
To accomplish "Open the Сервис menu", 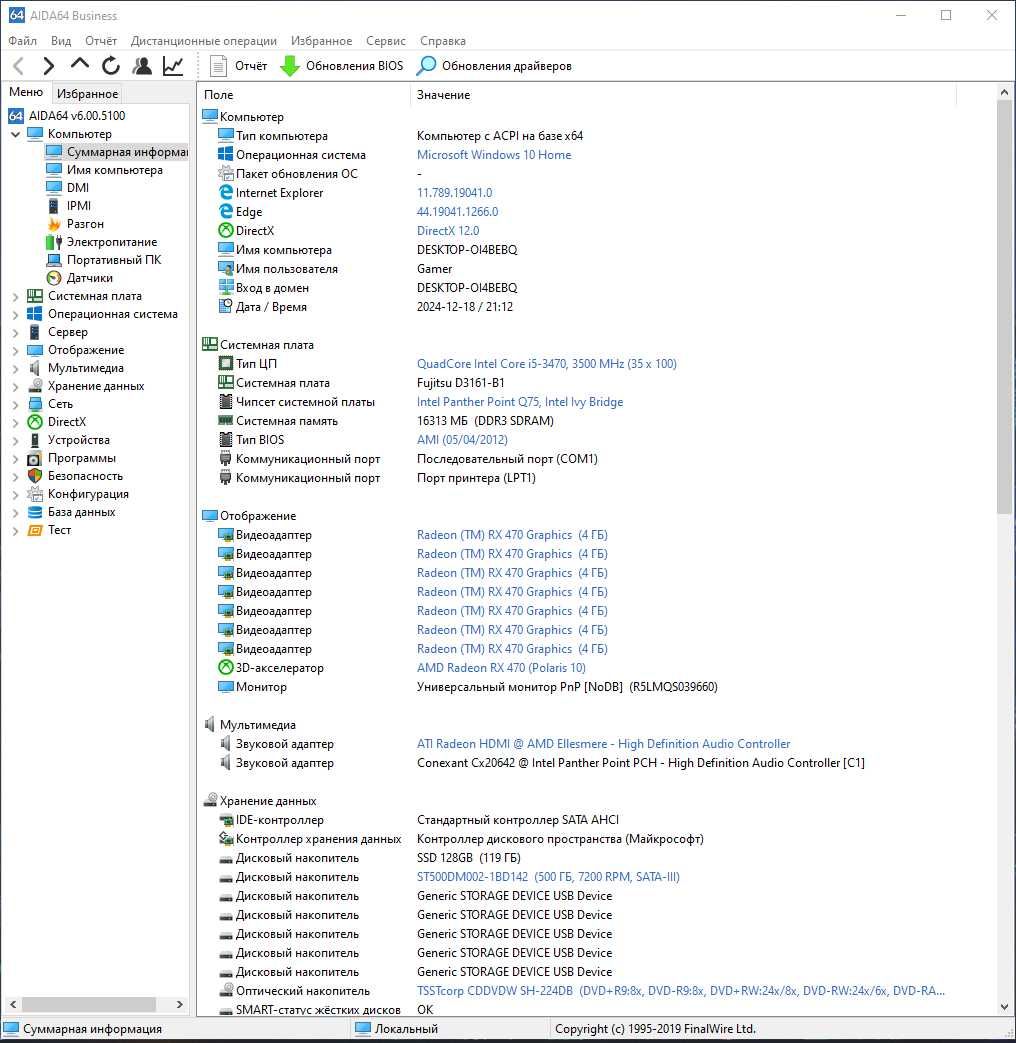I will 386,41.
